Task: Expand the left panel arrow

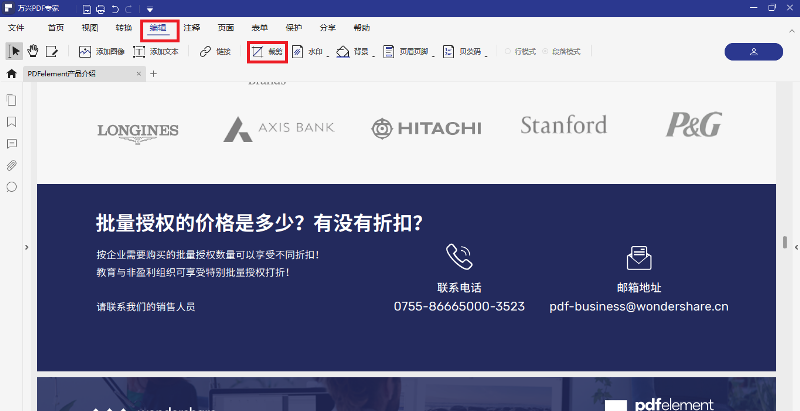Action: [x=27, y=247]
